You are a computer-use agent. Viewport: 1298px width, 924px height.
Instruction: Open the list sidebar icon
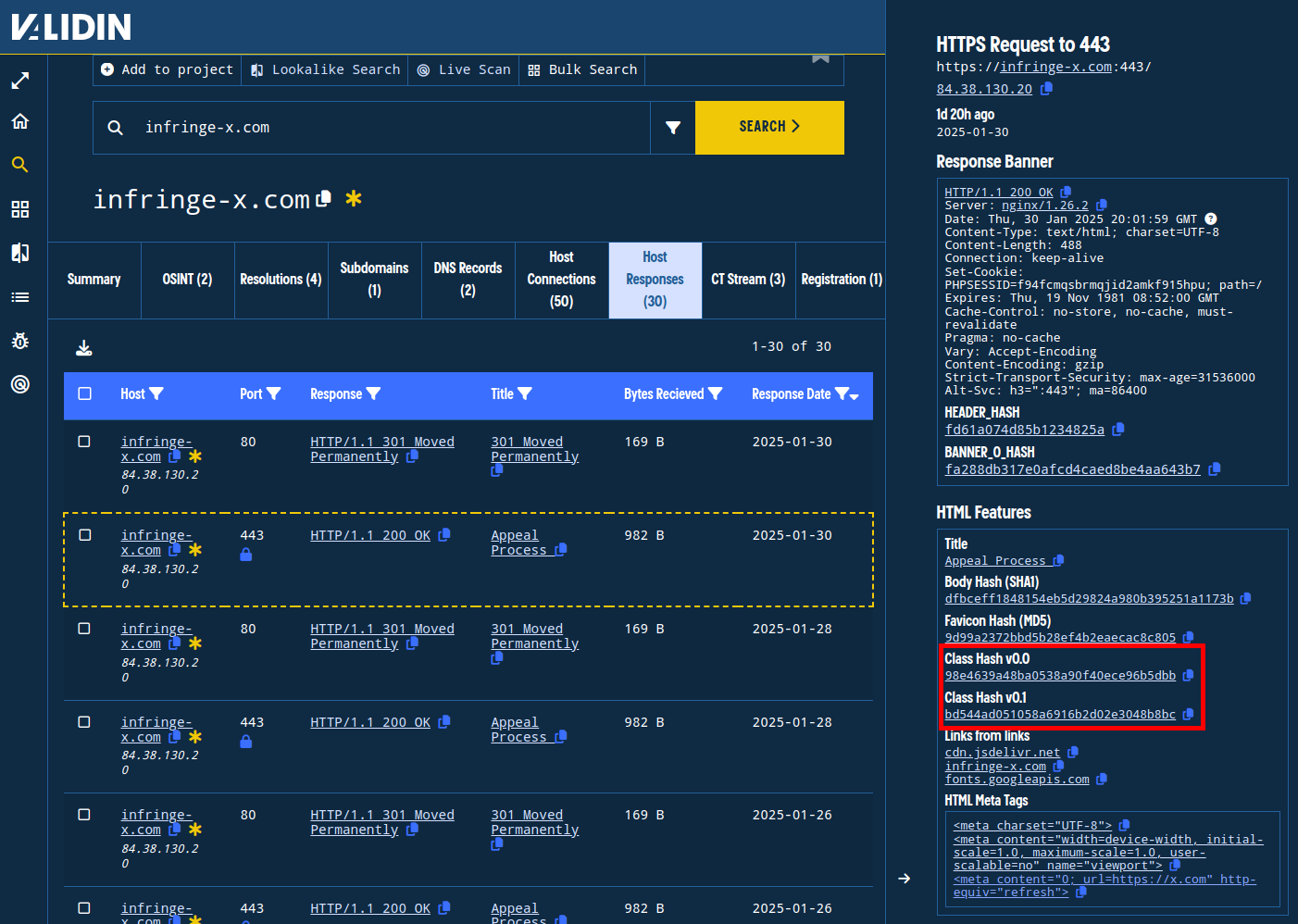tap(20, 297)
